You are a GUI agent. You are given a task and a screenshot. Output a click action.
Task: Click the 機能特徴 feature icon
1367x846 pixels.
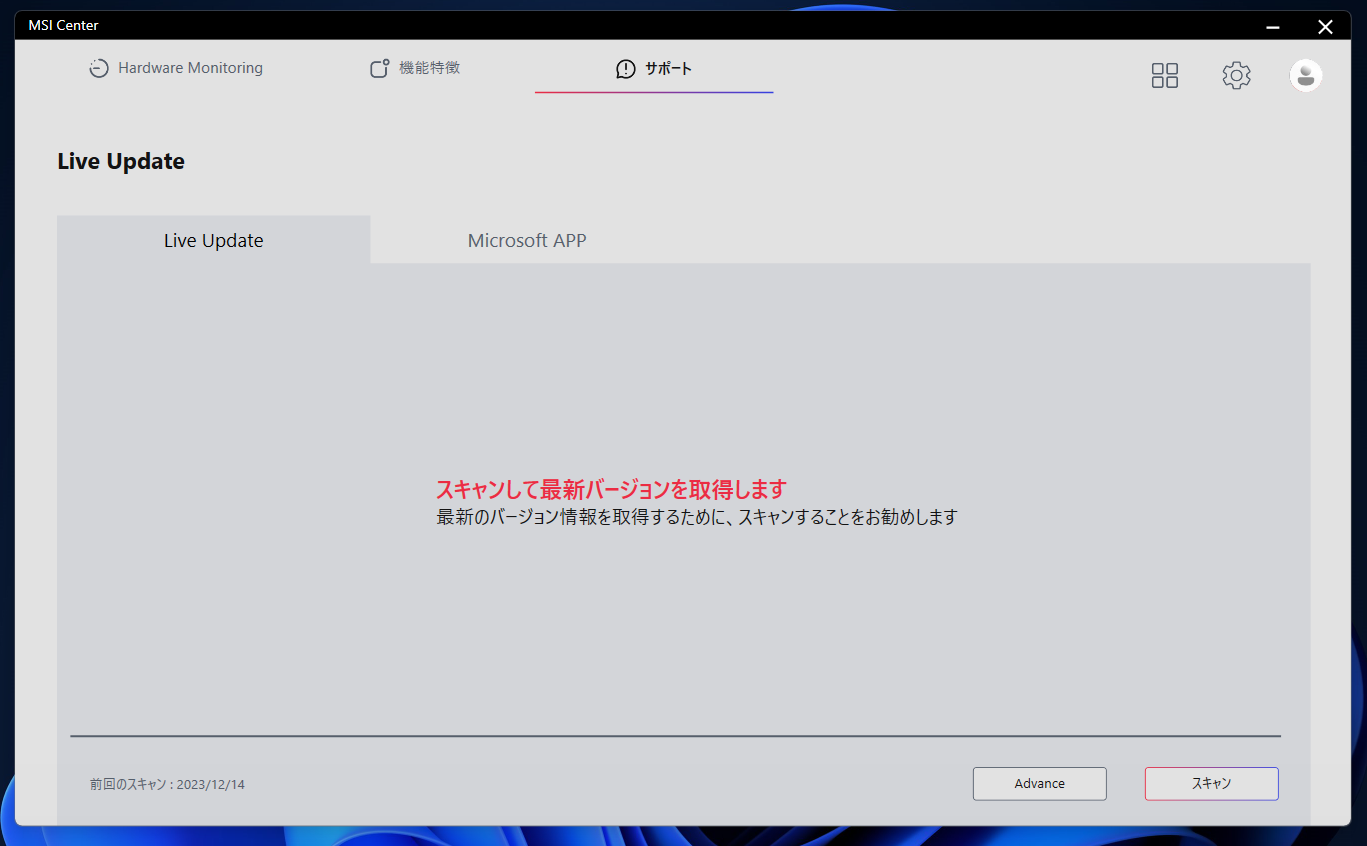(x=379, y=69)
